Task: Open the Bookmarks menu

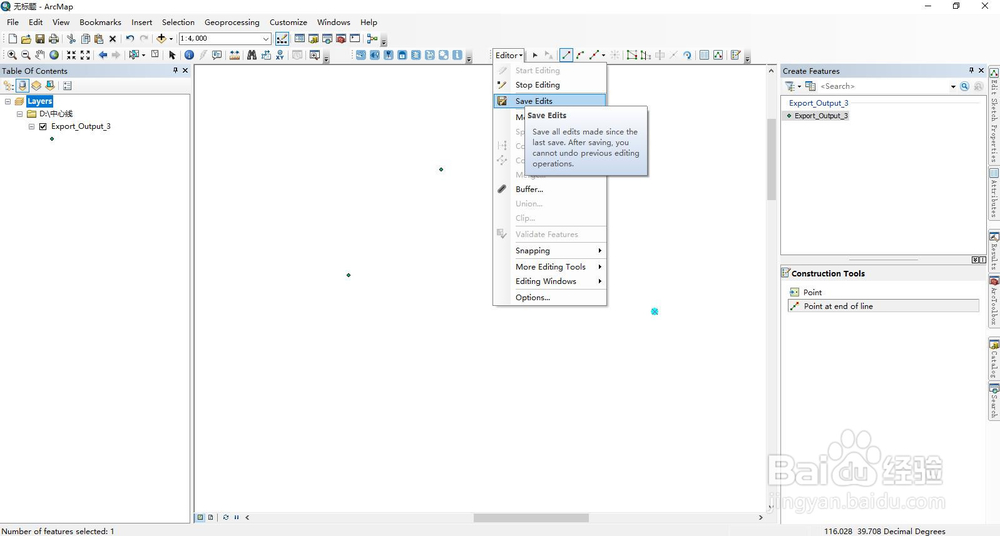Action: 100,22
